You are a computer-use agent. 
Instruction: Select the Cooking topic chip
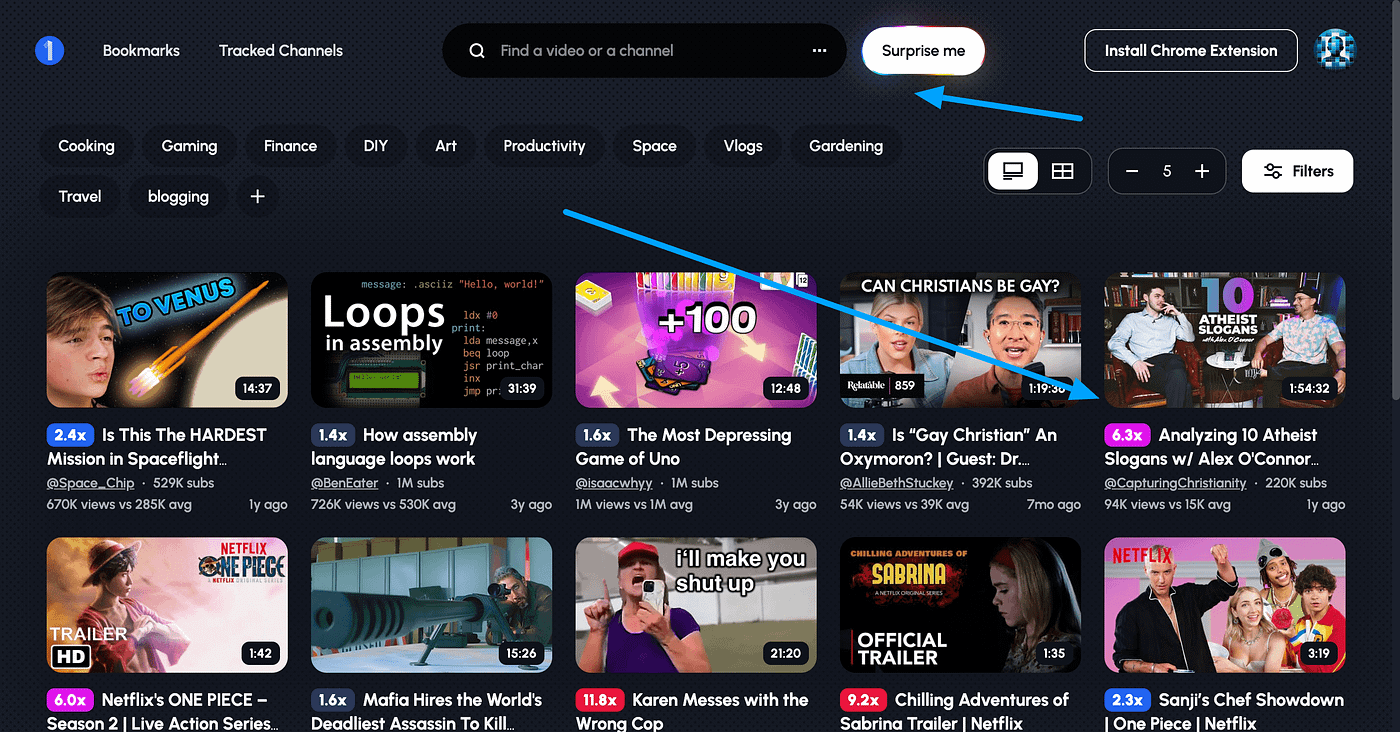[x=86, y=146]
